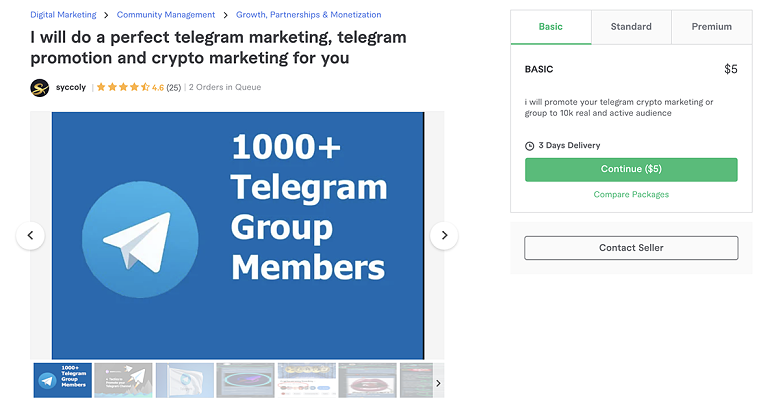Viewport: 780px width, 410px height.
Task: Open the Premium package tab
Action: pyautogui.click(x=712, y=27)
